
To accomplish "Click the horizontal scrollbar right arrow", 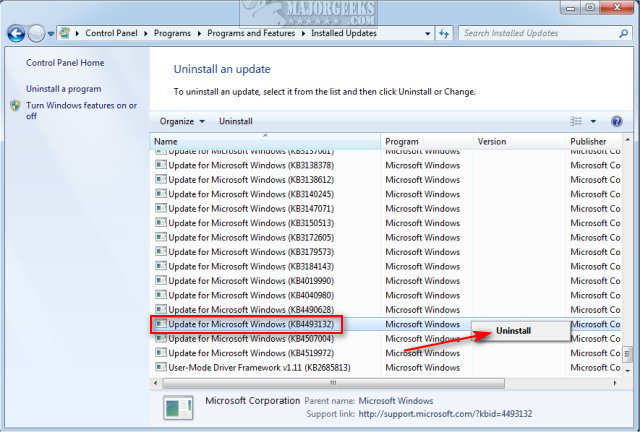I will click(615, 383).
